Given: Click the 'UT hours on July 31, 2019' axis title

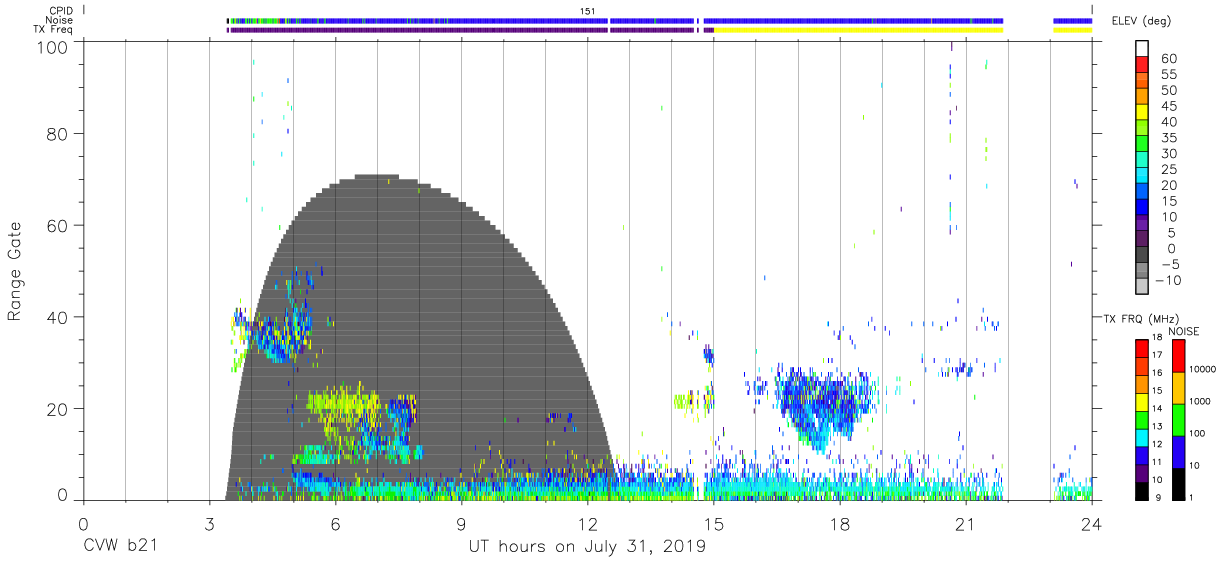Looking at the screenshot, I should [x=587, y=547].
